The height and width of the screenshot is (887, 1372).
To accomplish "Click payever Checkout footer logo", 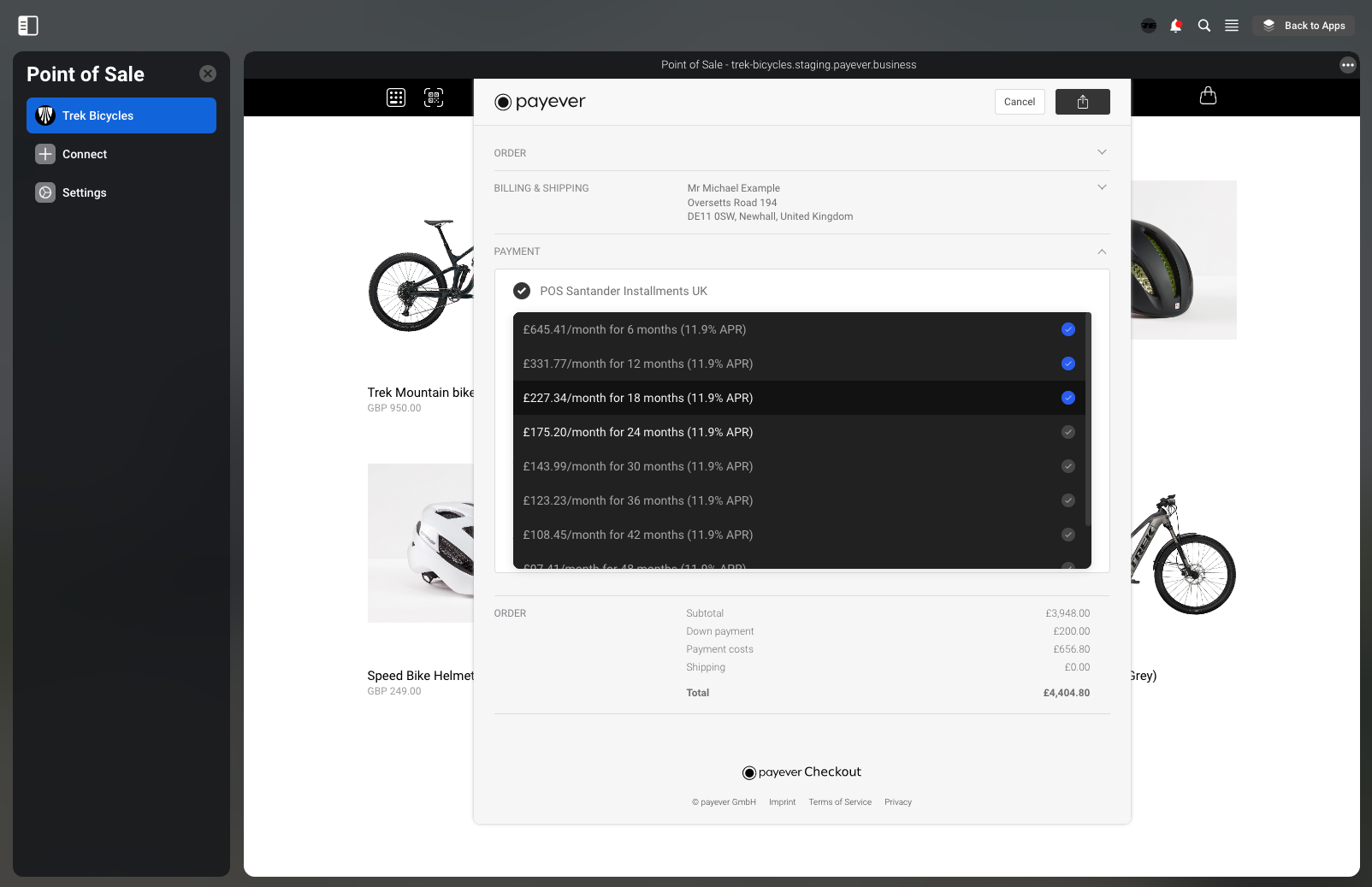I will (x=801, y=772).
